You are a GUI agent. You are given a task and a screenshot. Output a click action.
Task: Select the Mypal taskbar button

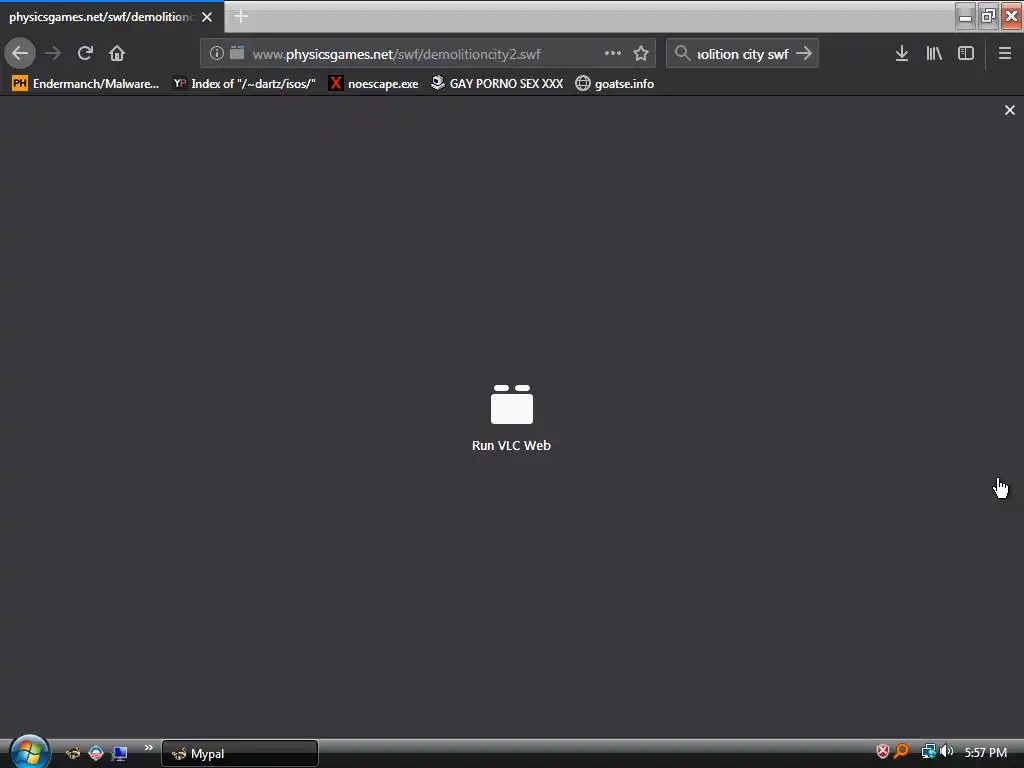pyautogui.click(x=240, y=754)
